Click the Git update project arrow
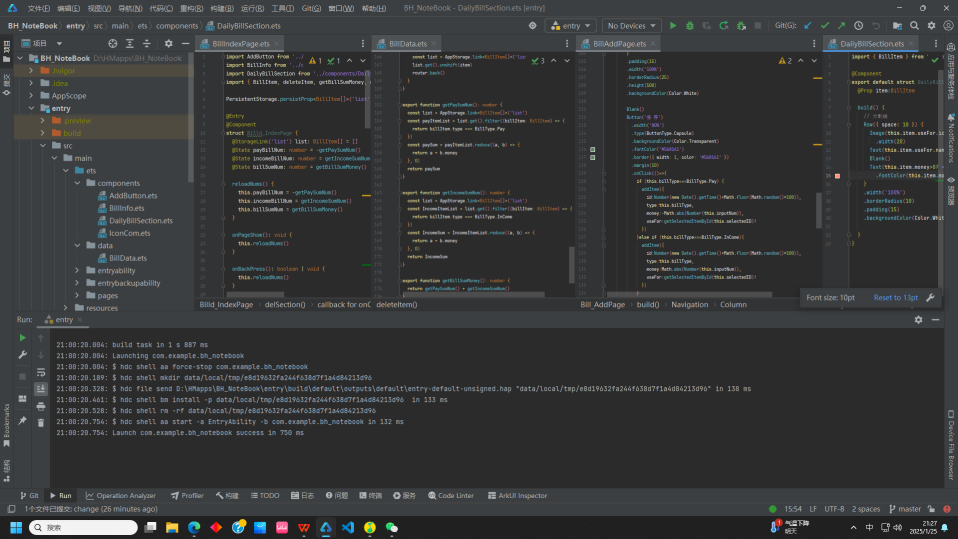The image size is (958, 539). point(809,25)
